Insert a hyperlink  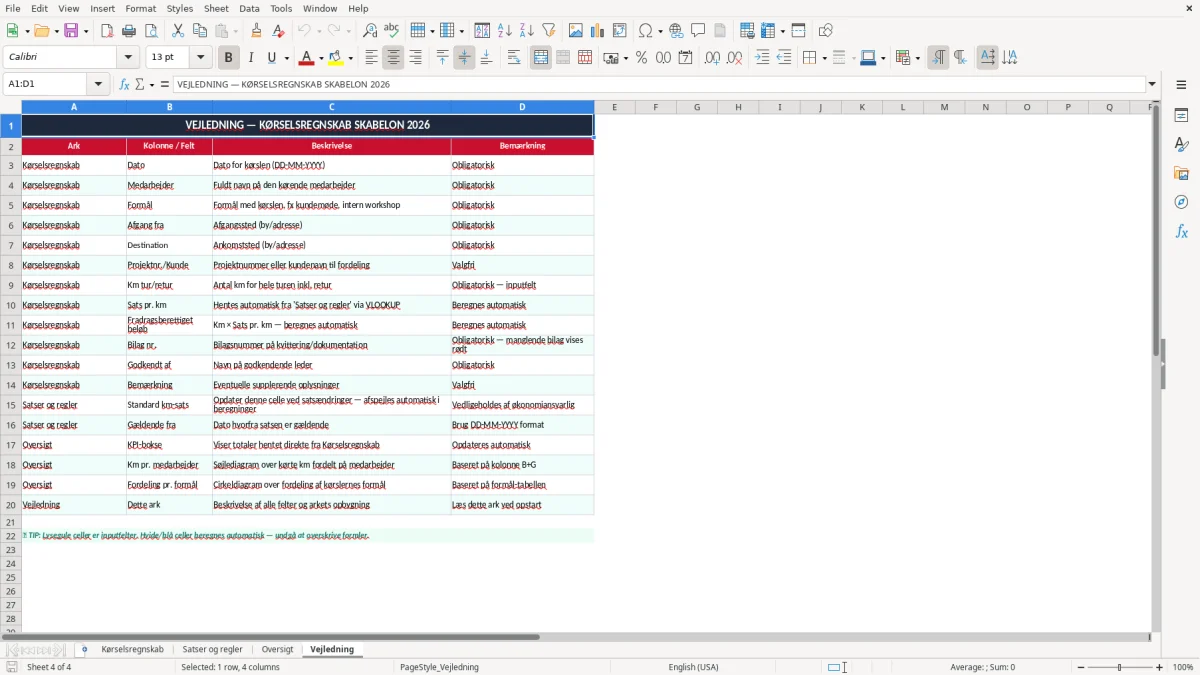click(677, 31)
